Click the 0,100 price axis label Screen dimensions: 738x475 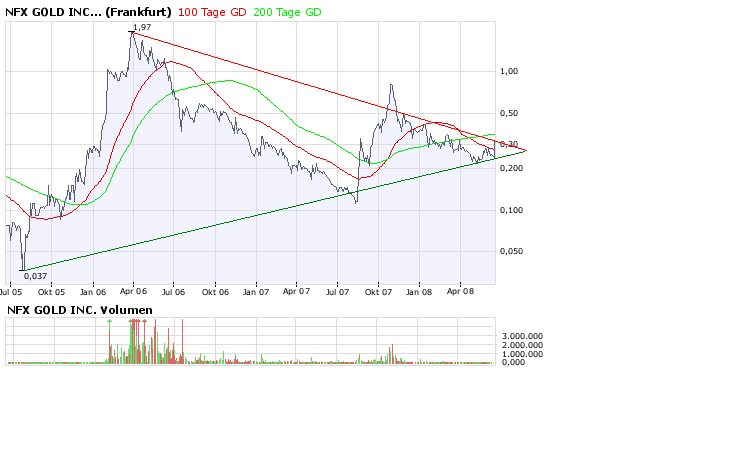(510, 210)
